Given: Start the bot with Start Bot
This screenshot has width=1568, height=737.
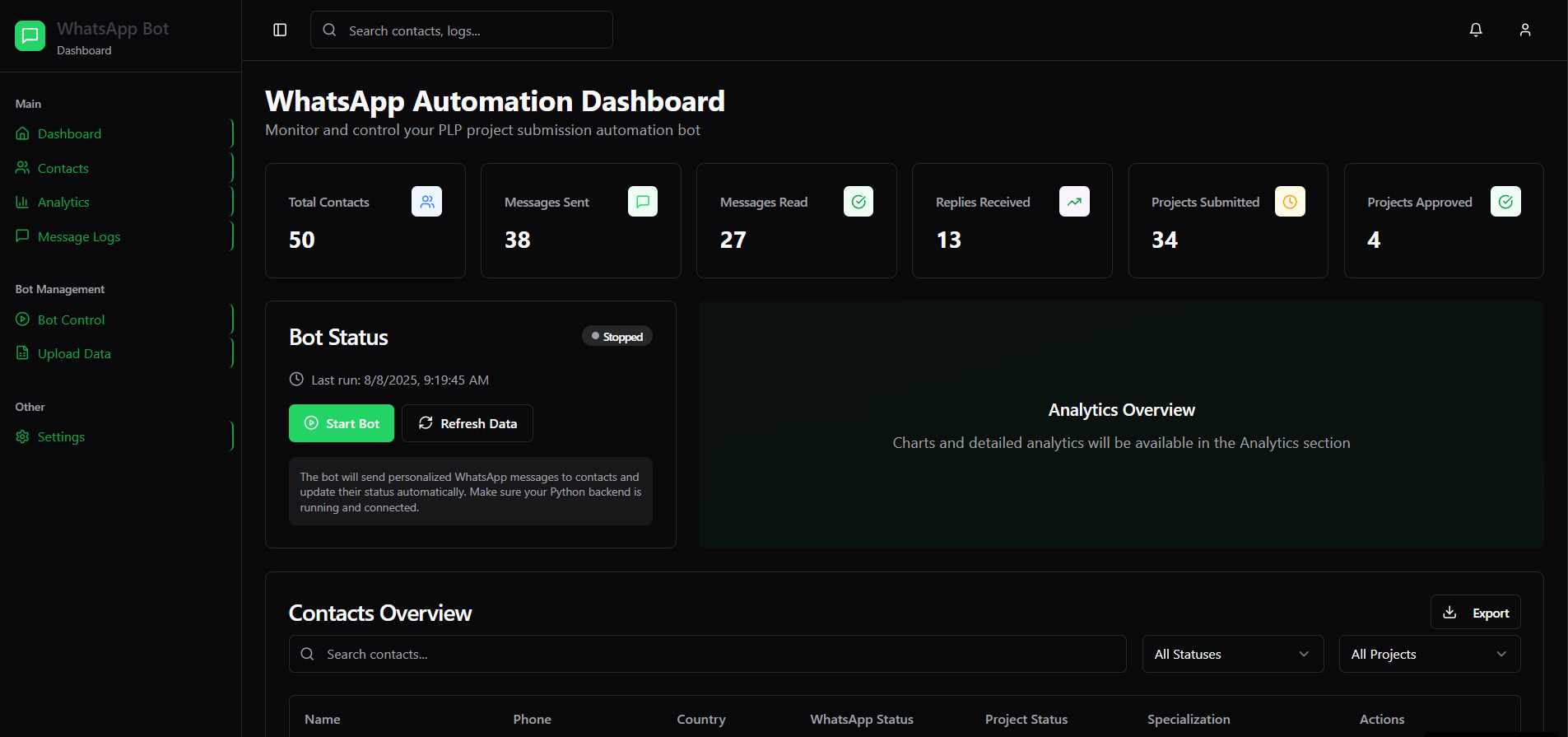Looking at the screenshot, I should [x=342, y=423].
